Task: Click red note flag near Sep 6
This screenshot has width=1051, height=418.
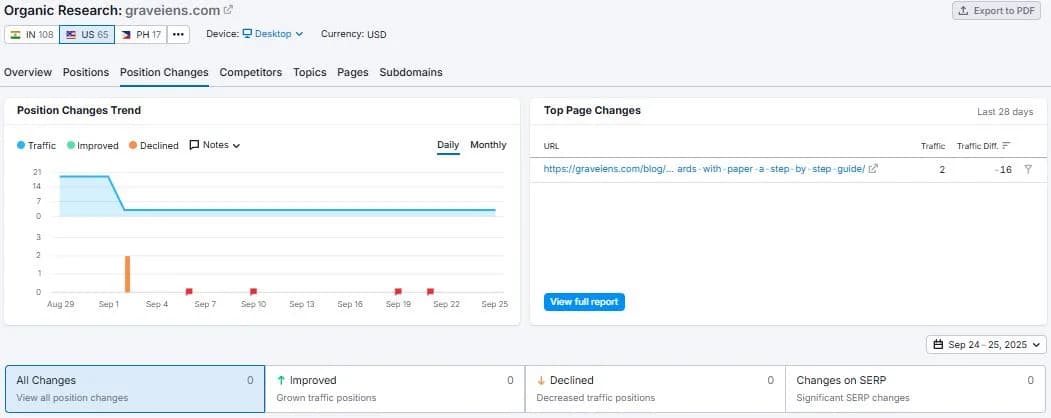Action: [189, 291]
